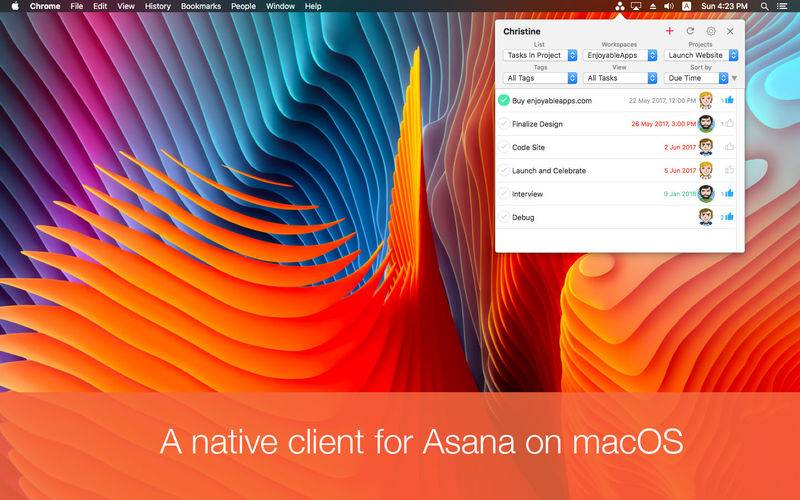This screenshot has width=800, height=500.
Task: Select the 'Debug' task name
Action: click(523, 217)
